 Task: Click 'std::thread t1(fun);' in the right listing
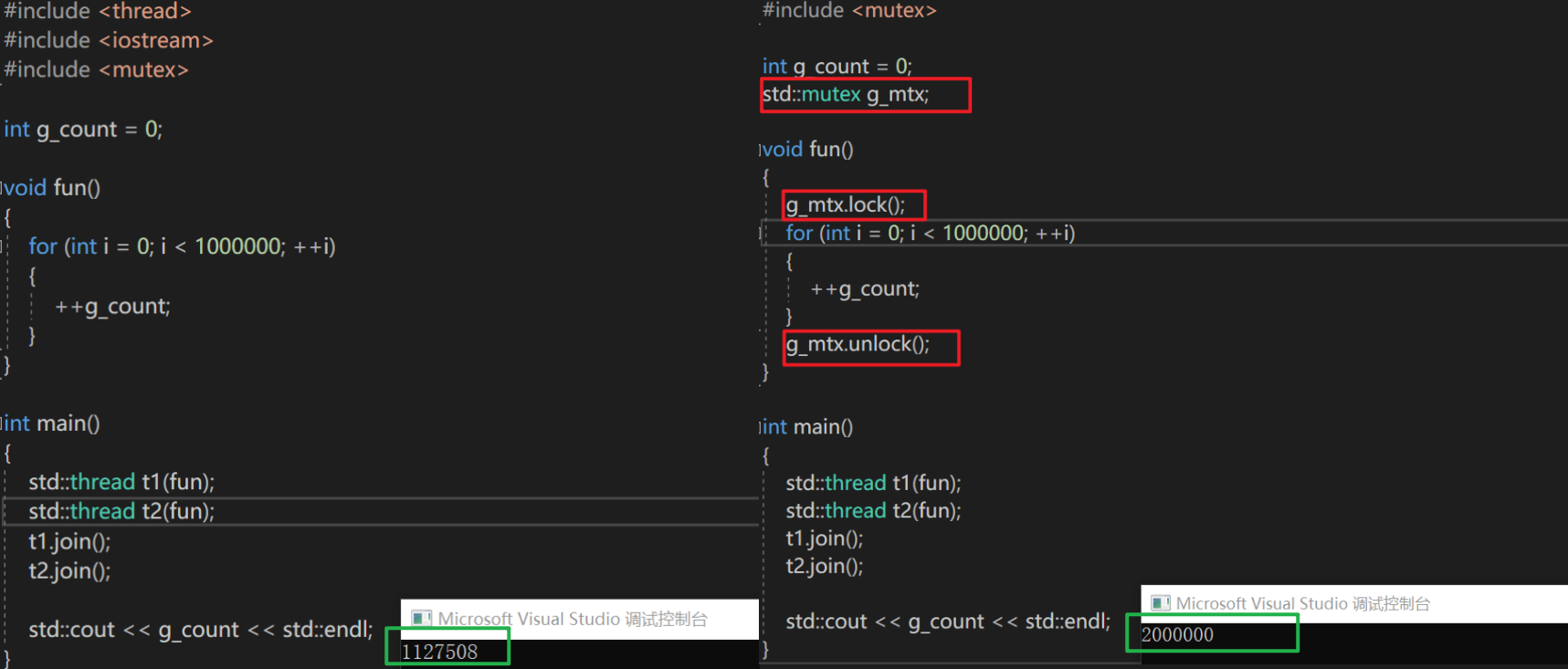tap(873, 483)
